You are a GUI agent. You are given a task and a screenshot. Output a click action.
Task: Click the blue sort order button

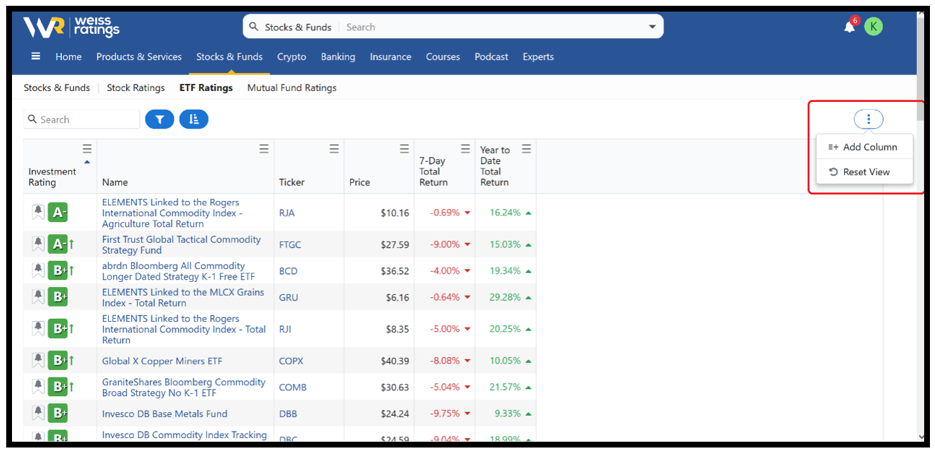(x=194, y=119)
